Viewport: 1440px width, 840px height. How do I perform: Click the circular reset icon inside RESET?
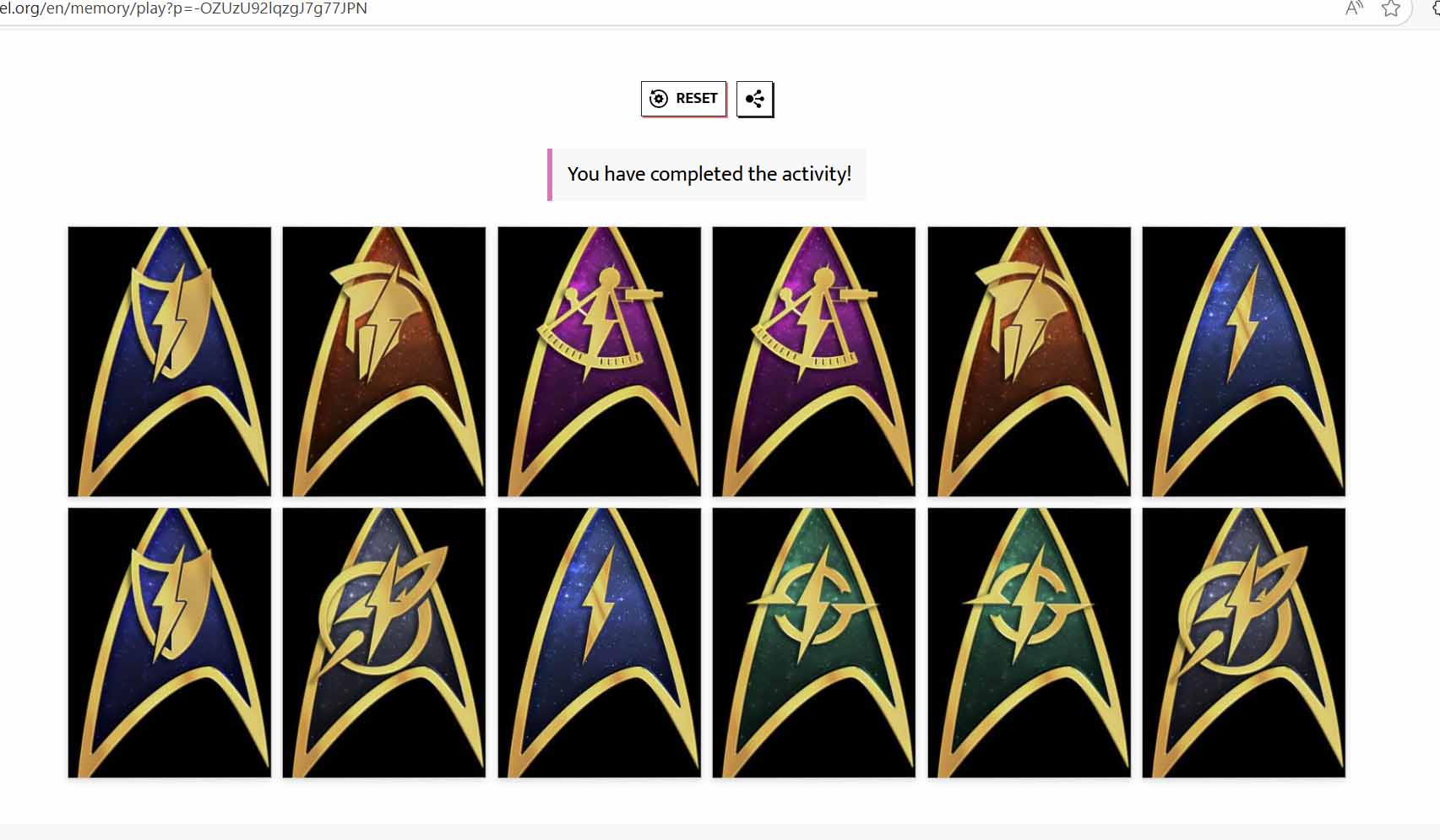pyautogui.click(x=659, y=99)
